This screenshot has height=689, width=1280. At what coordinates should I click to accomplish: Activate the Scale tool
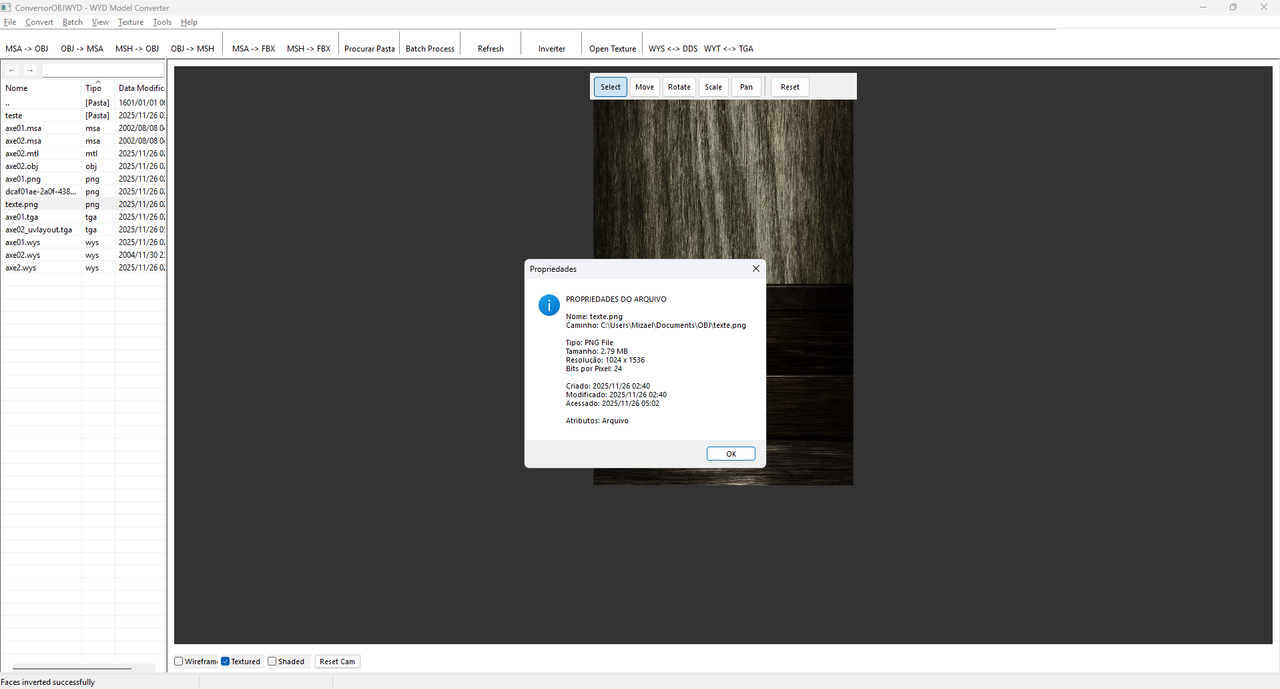[x=713, y=87]
